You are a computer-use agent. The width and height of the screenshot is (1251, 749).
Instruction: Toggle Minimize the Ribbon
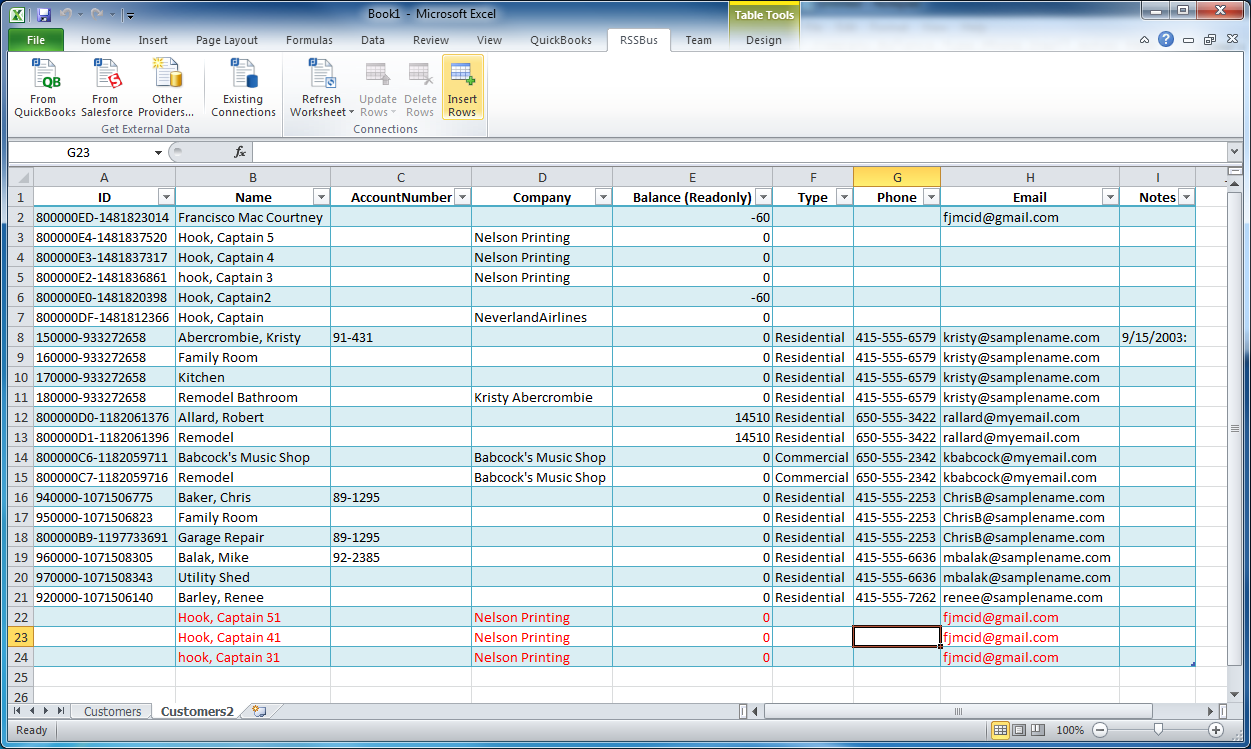click(1144, 40)
